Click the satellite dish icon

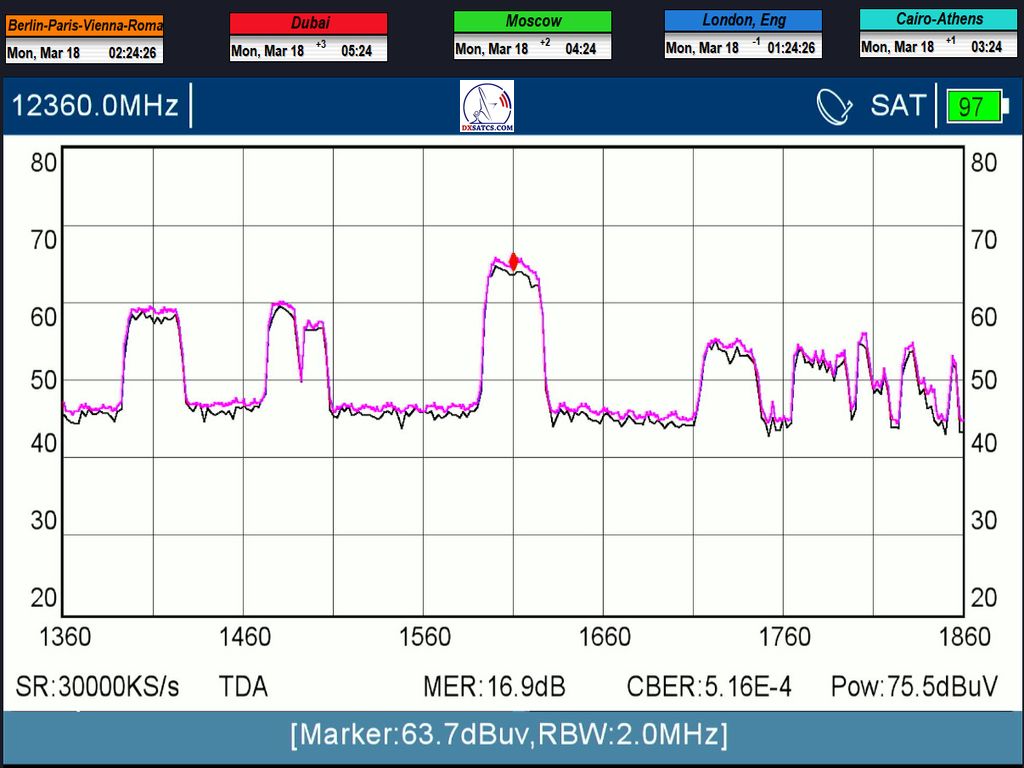[833, 106]
